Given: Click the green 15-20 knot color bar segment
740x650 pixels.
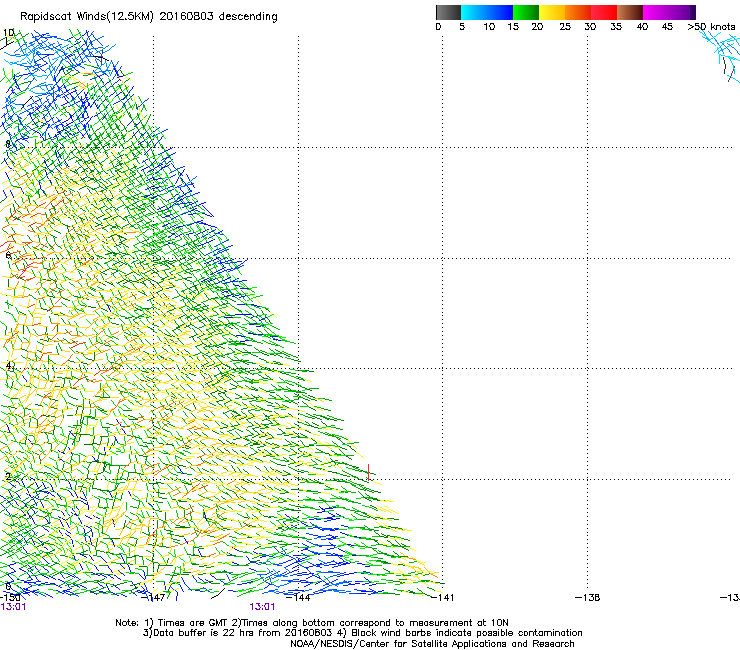Looking at the screenshot, I should coord(526,12).
